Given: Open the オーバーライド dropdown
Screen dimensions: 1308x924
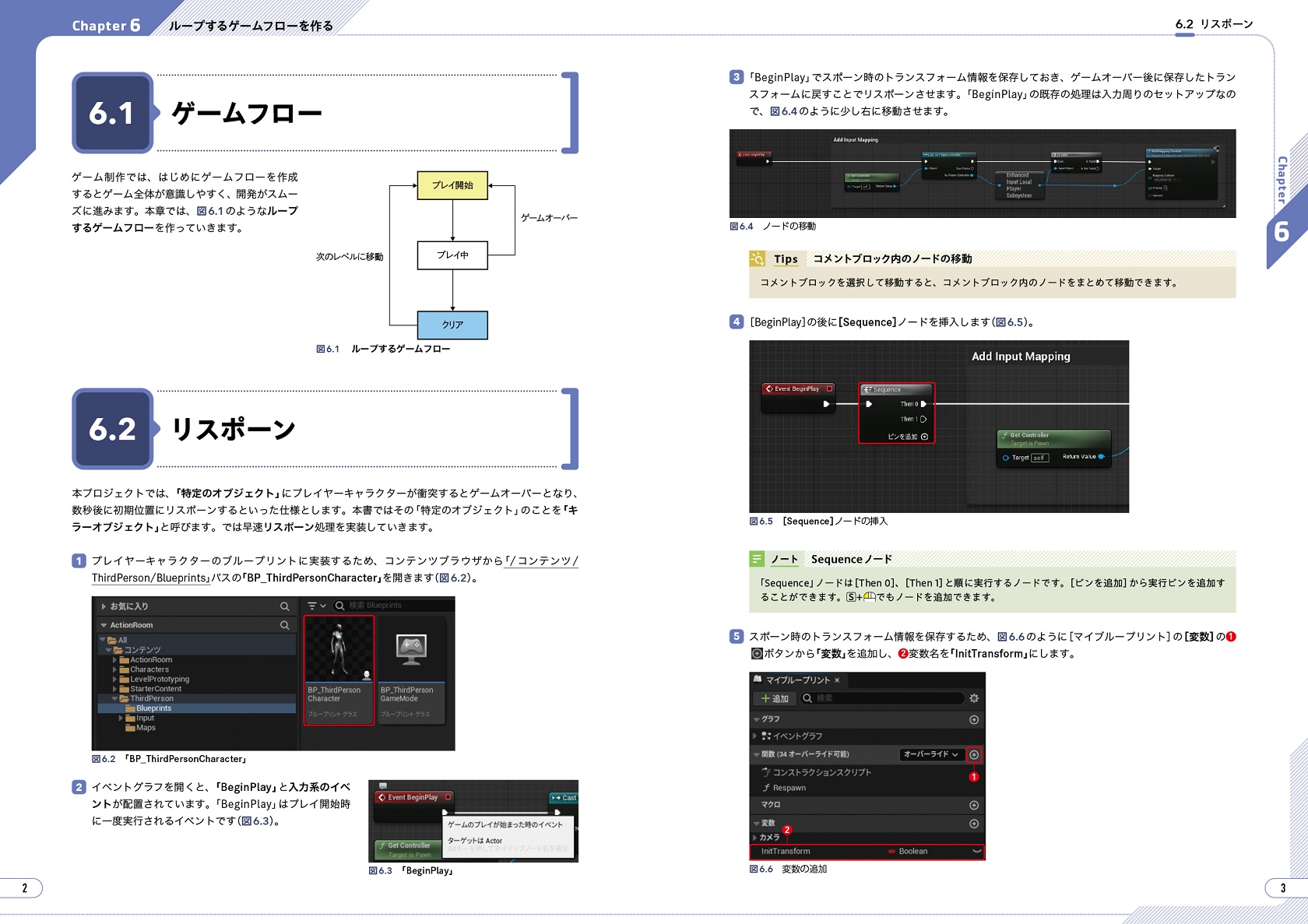Looking at the screenshot, I should pyautogui.click(x=931, y=754).
